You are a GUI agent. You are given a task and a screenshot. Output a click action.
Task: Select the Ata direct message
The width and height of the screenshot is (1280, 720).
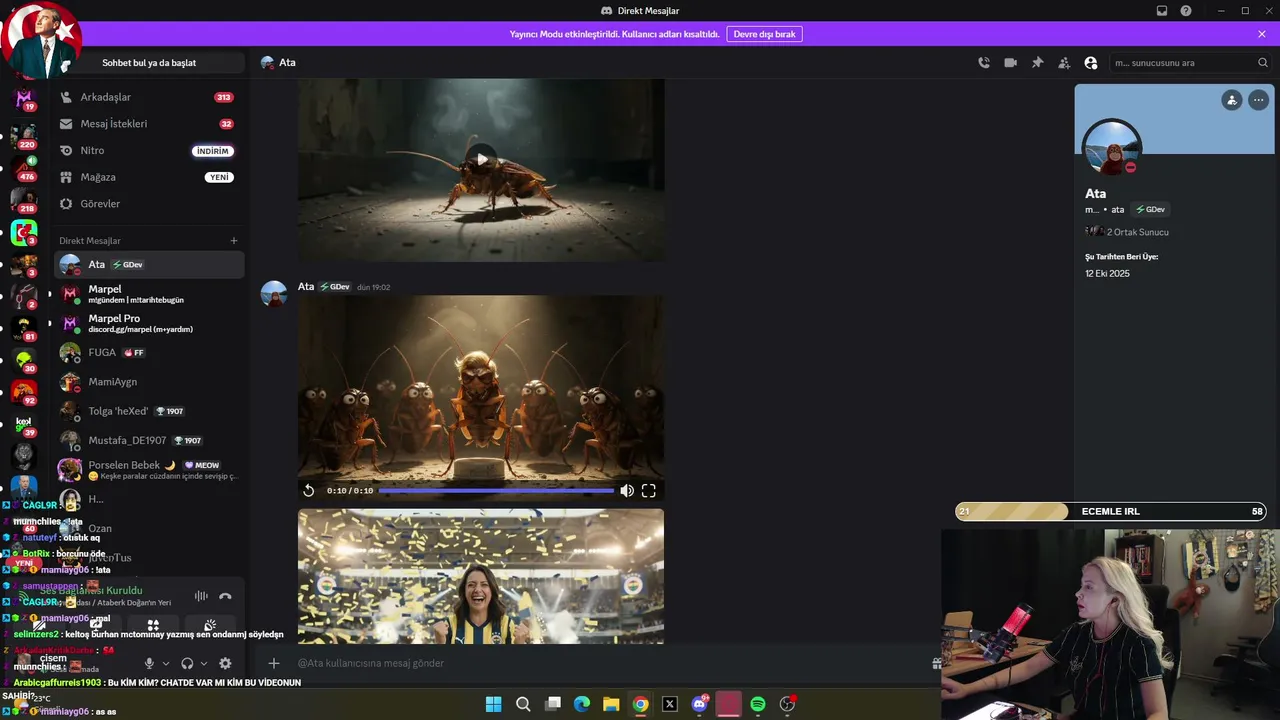(x=149, y=265)
